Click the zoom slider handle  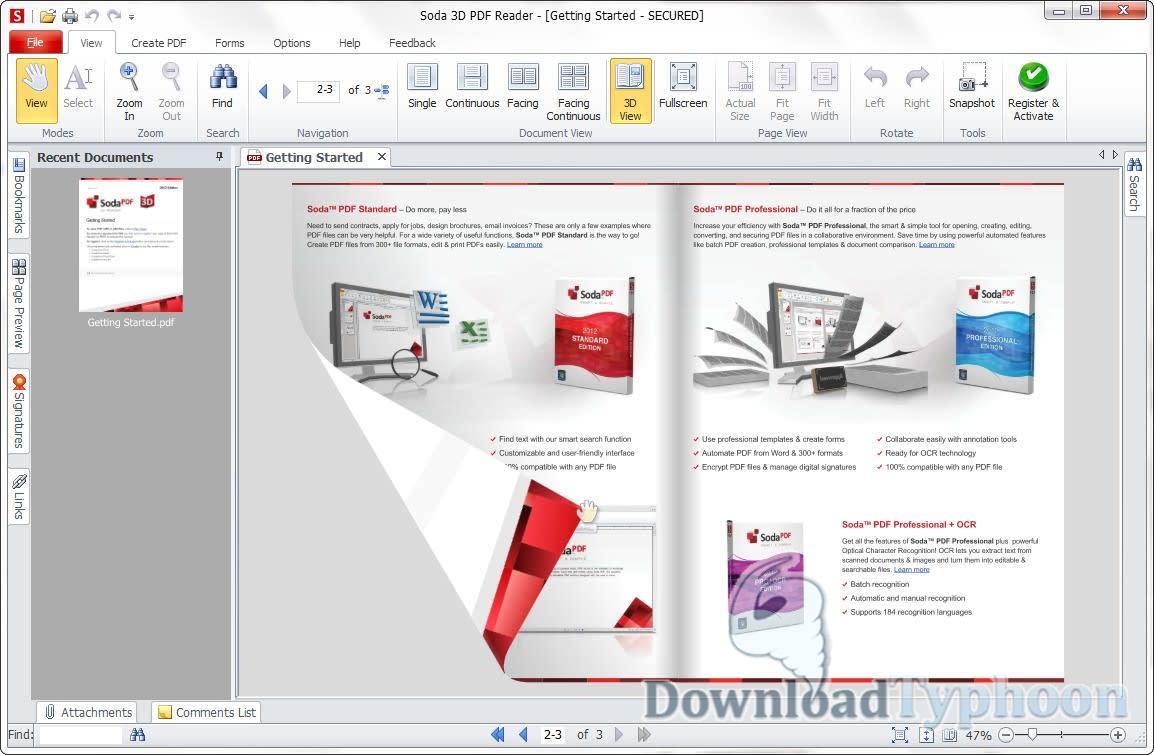point(1032,734)
